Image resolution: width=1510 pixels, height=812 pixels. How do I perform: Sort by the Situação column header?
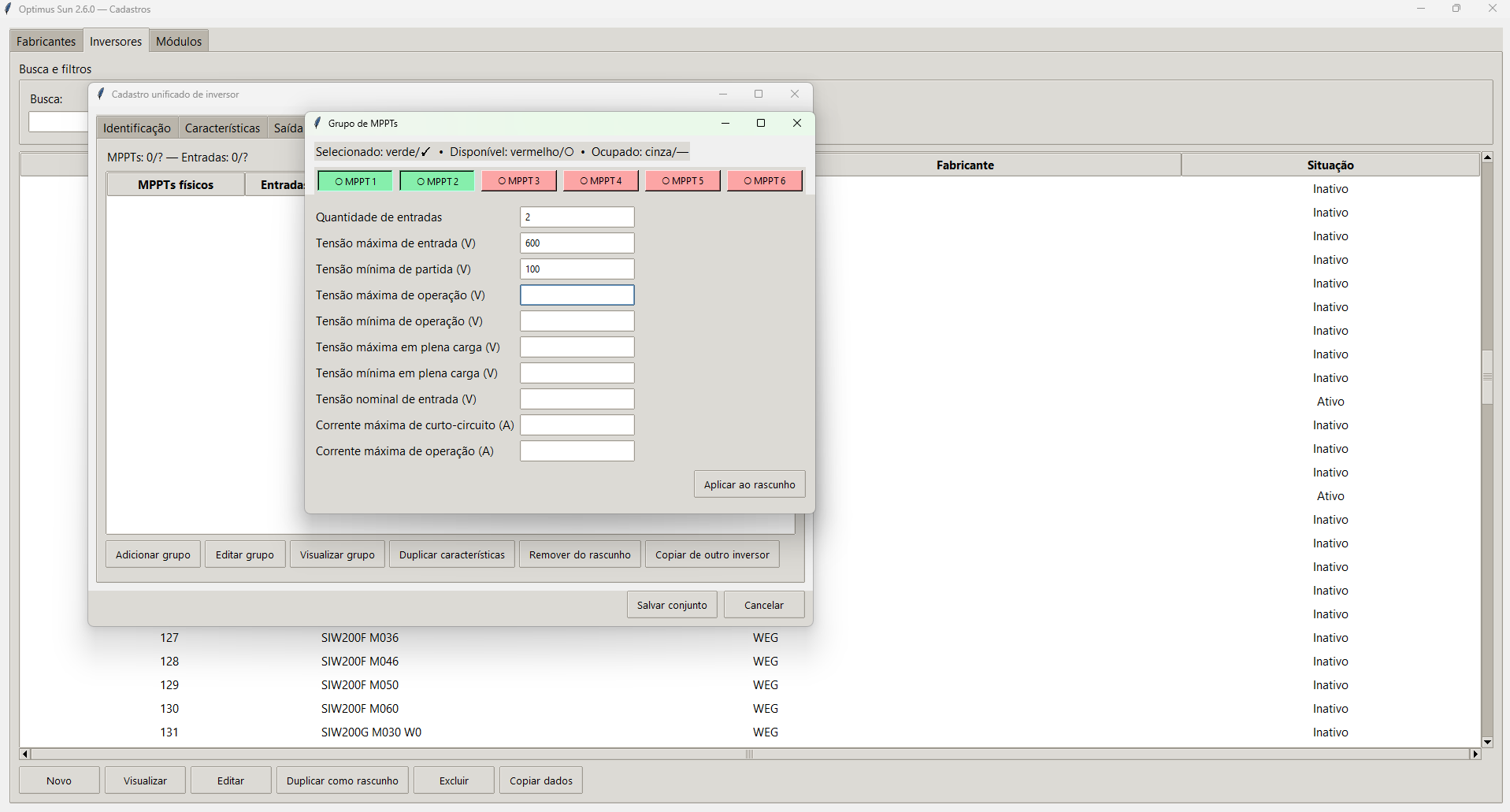(x=1330, y=165)
